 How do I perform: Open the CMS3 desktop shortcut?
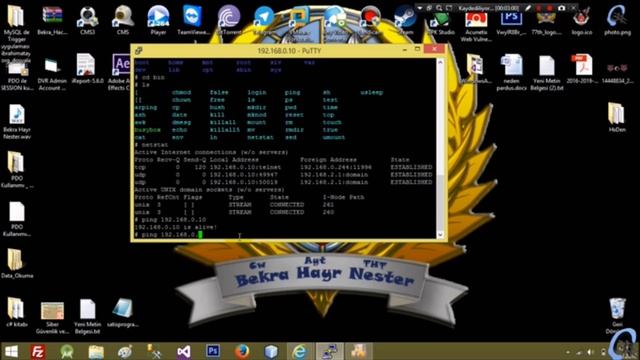(88, 20)
